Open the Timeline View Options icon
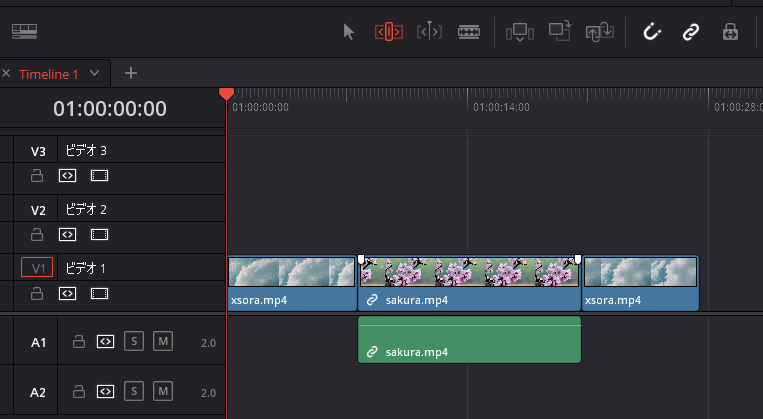Viewport: 763px width, 419px height. tap(24, 31)
